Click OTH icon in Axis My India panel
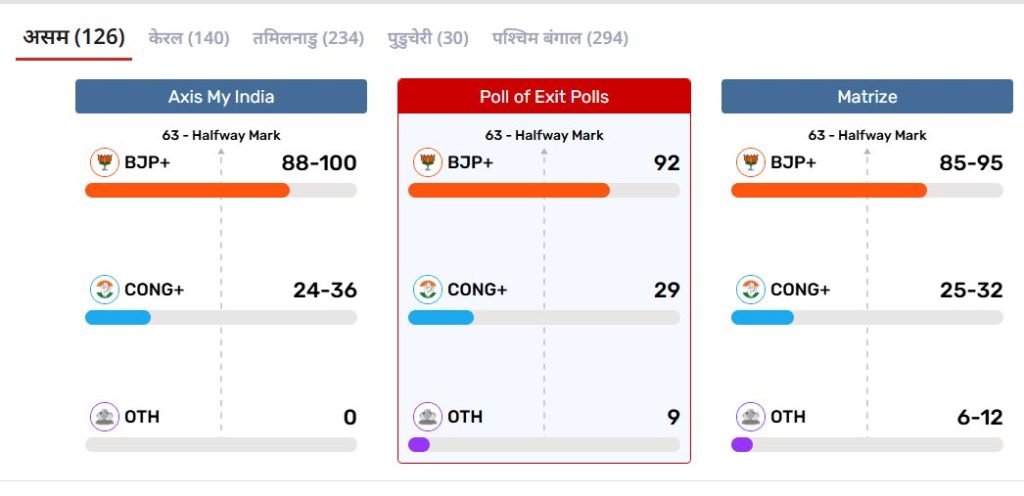The image size is (1024, 496). 104,417
